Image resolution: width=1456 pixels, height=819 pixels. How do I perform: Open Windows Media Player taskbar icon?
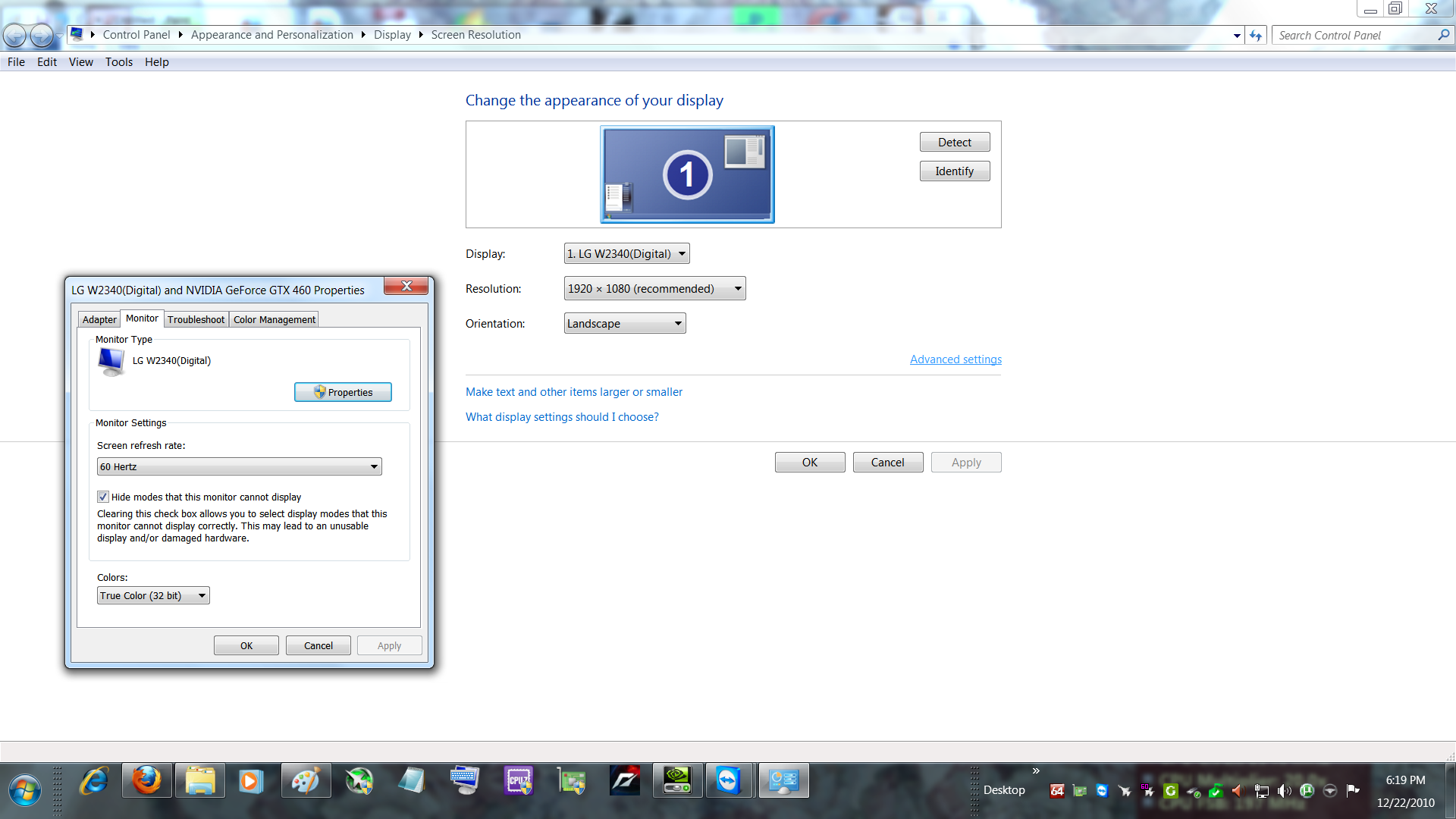[250, 781]
